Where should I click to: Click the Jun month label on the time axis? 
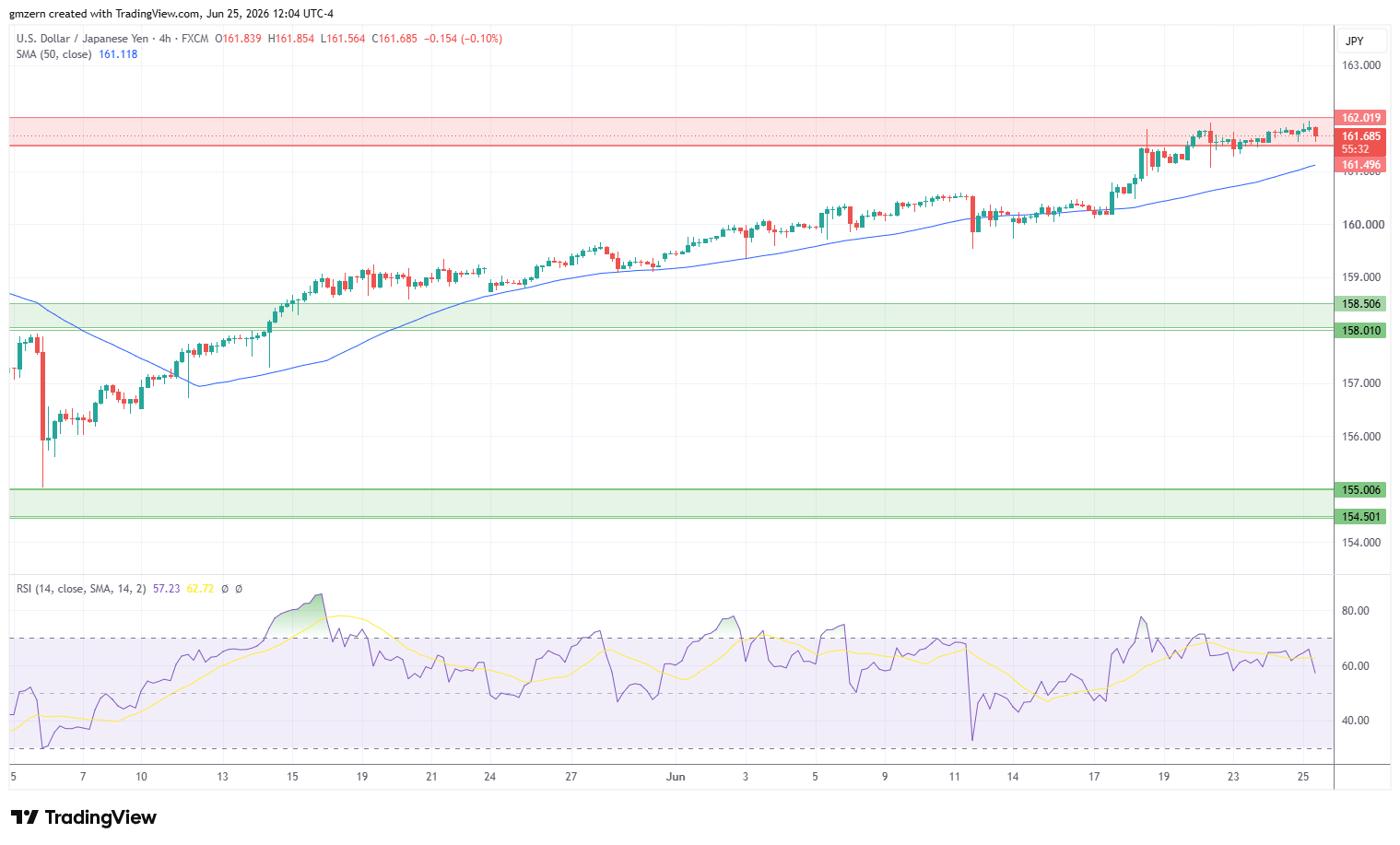coord(676,777)
